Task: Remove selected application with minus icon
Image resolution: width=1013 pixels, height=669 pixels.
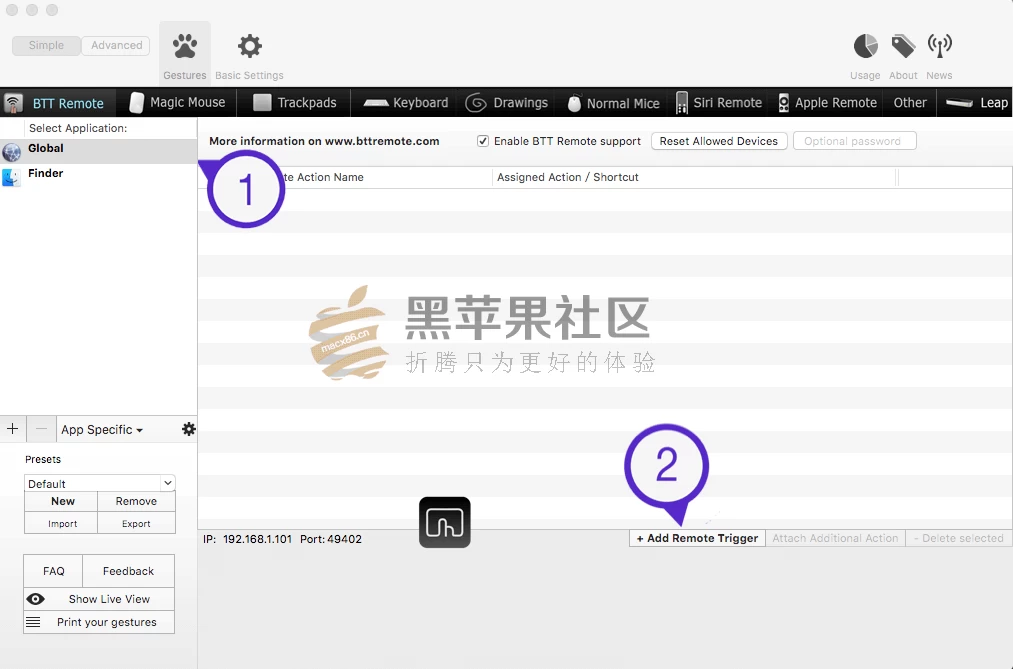Action: 41,429
